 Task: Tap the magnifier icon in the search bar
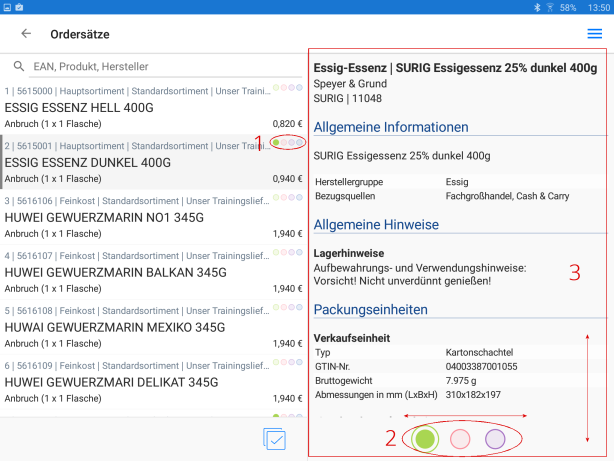pyautogui.click(x=19, y=67)
